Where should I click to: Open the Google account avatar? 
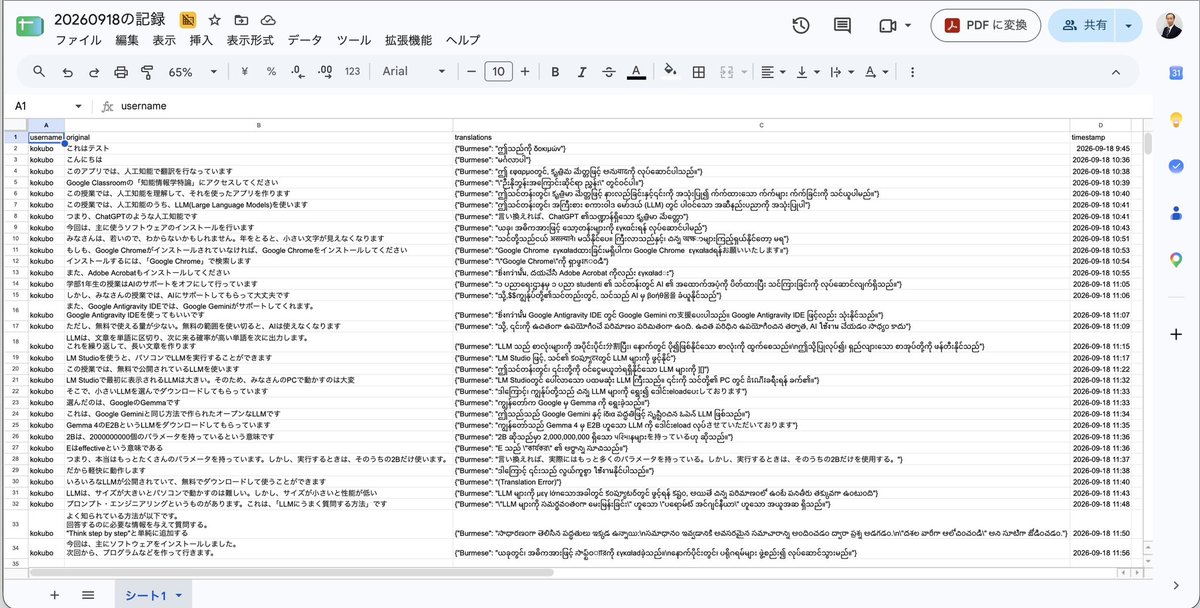(x=1169, y=27)
